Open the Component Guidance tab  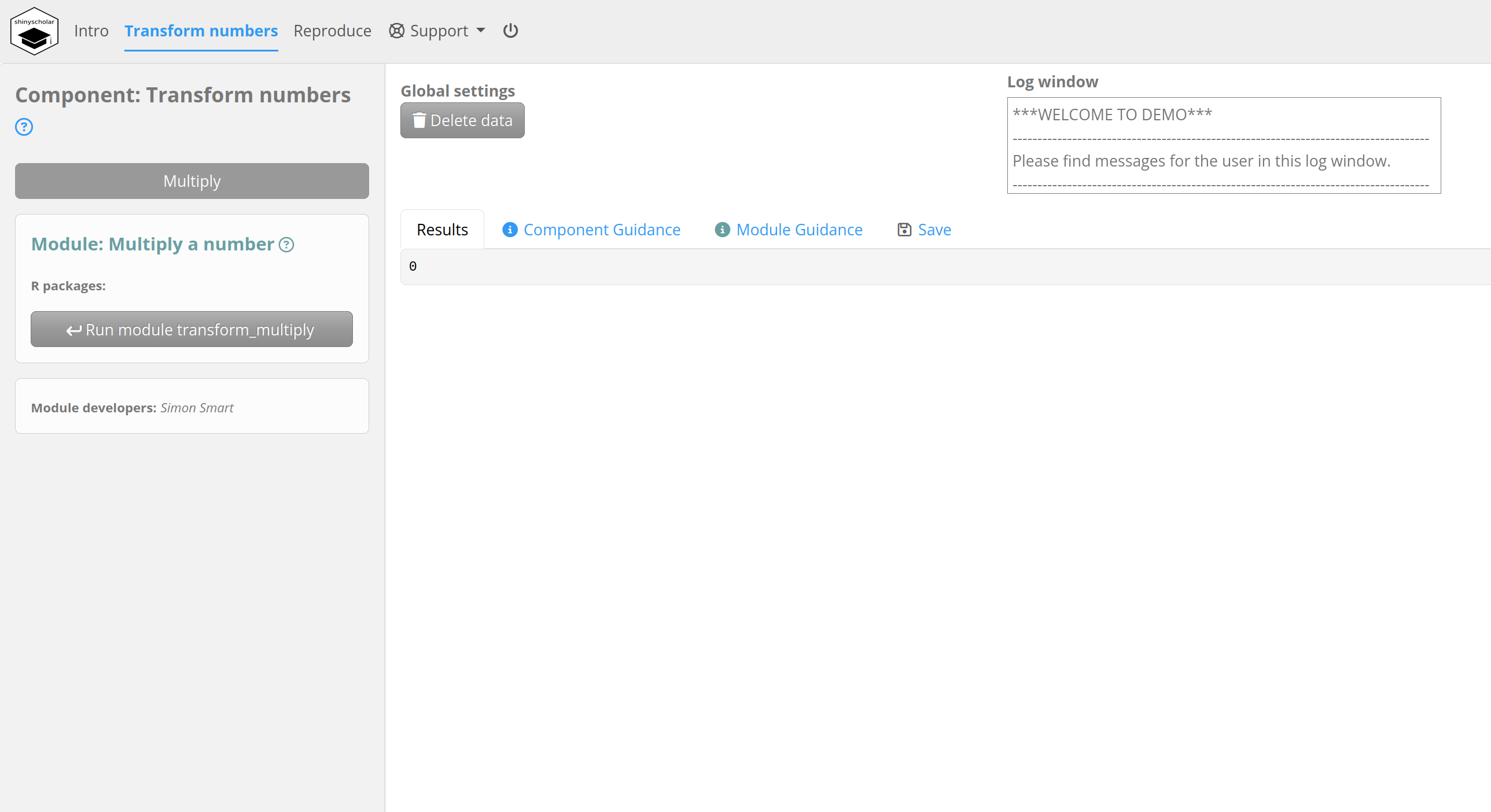click(x=602, y=229)
